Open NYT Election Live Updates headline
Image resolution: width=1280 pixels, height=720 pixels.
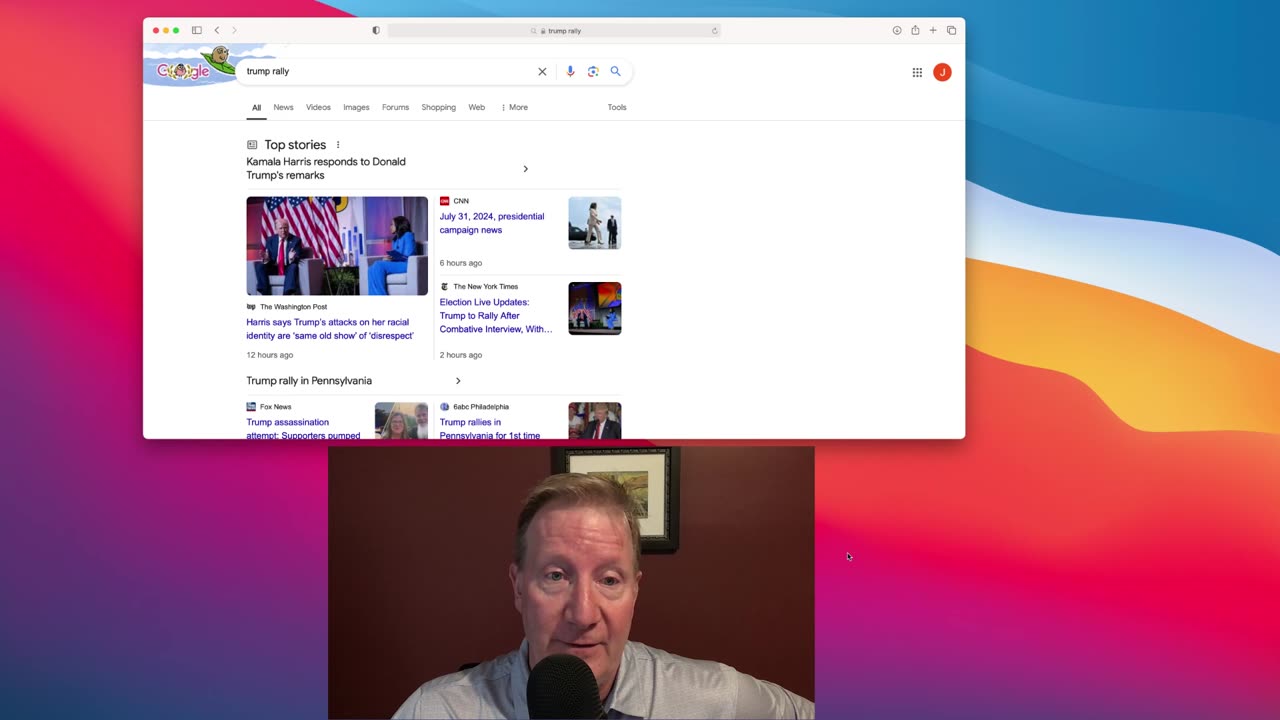click(496, 316)
